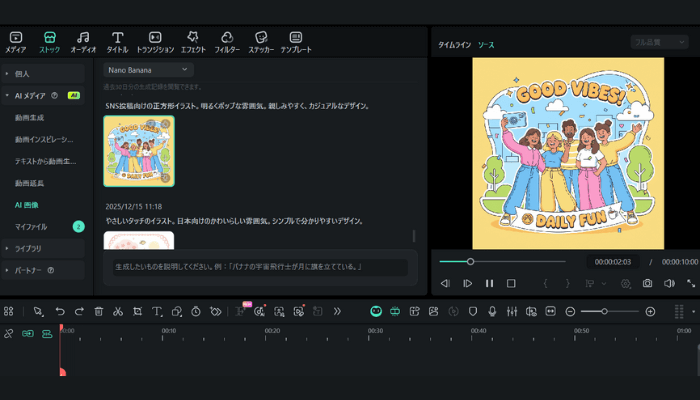Open the タイトル (Titles) tab

coord(117,41)
